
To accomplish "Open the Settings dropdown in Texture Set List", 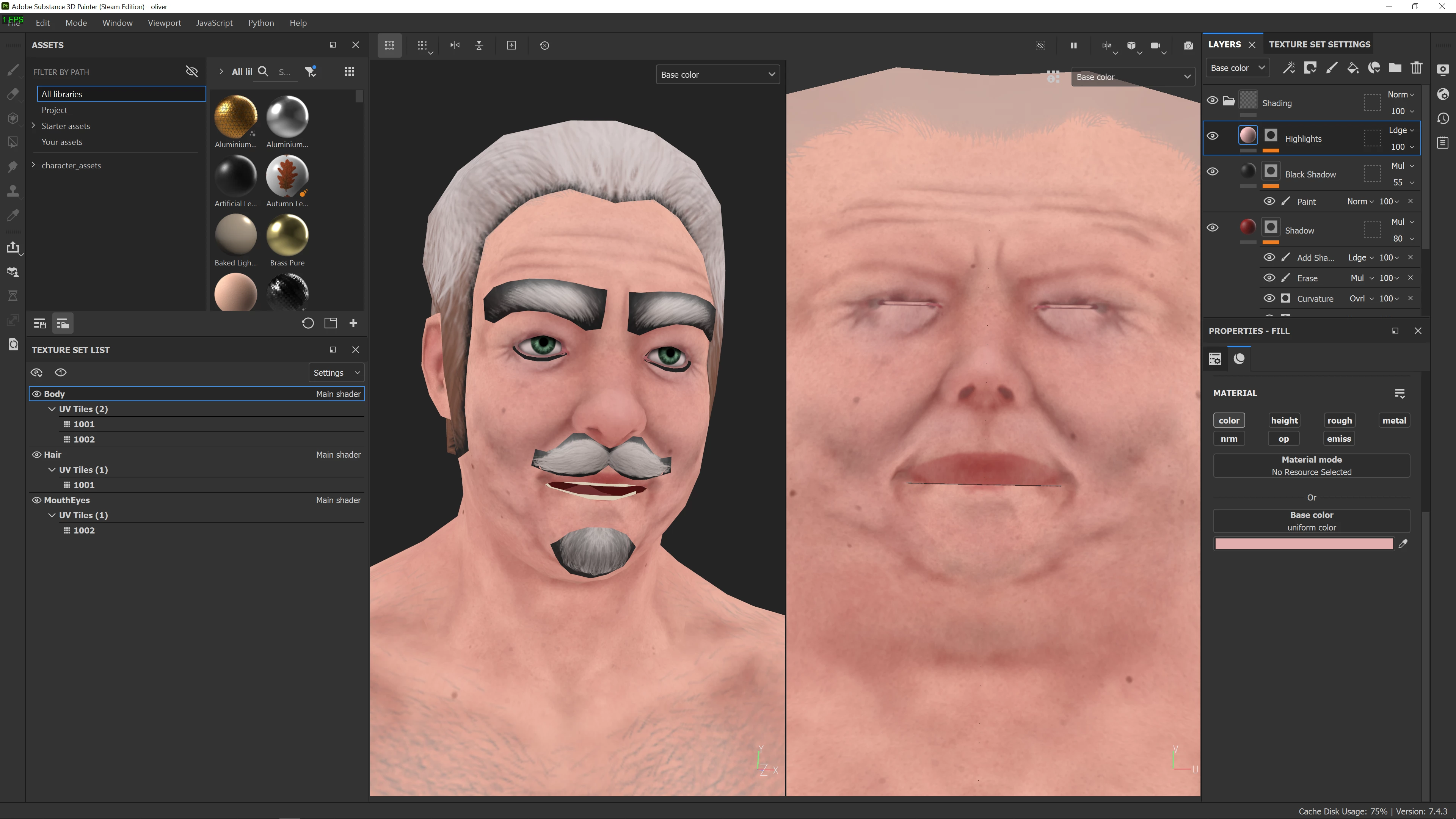I will 336,372.
